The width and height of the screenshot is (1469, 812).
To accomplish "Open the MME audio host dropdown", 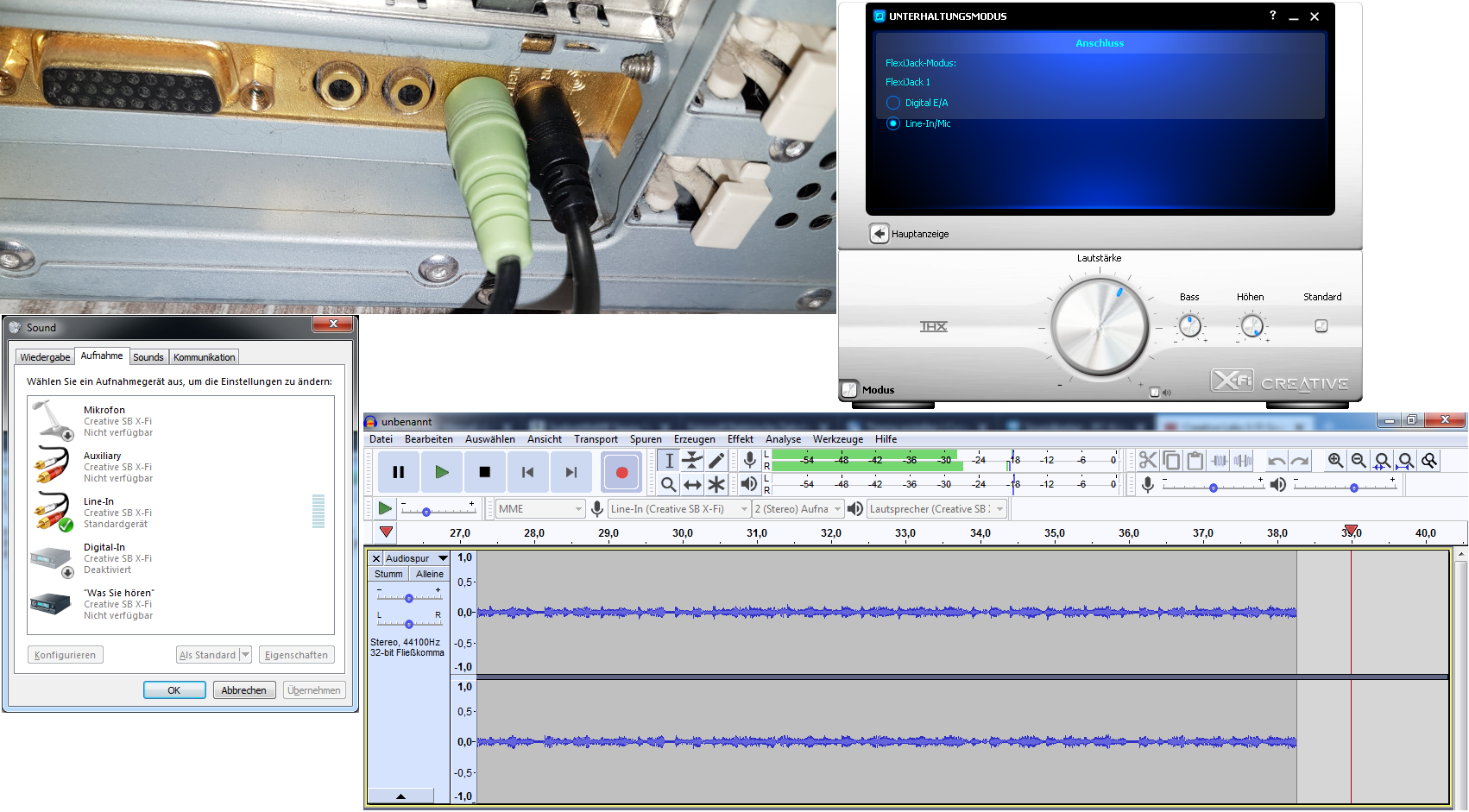I will pos(541,509).
